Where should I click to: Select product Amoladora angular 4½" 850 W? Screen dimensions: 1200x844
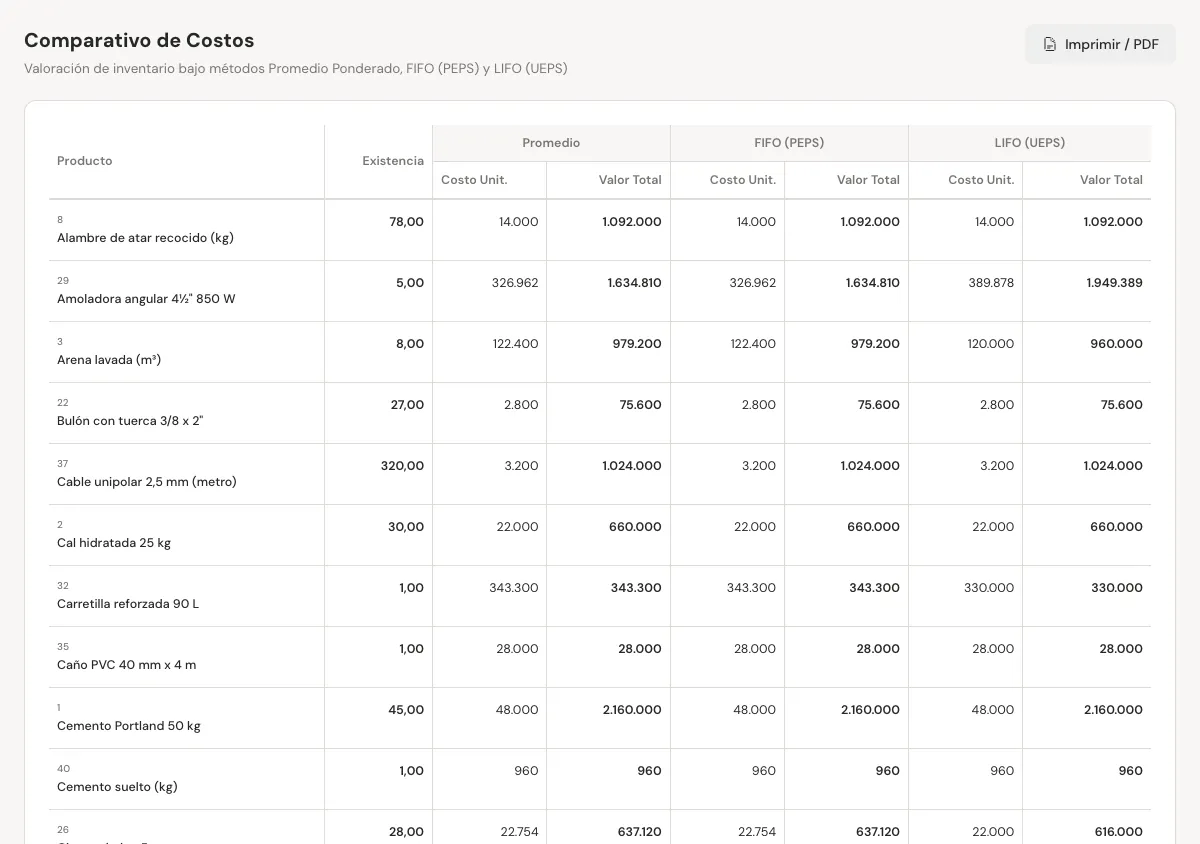point(146,299)
